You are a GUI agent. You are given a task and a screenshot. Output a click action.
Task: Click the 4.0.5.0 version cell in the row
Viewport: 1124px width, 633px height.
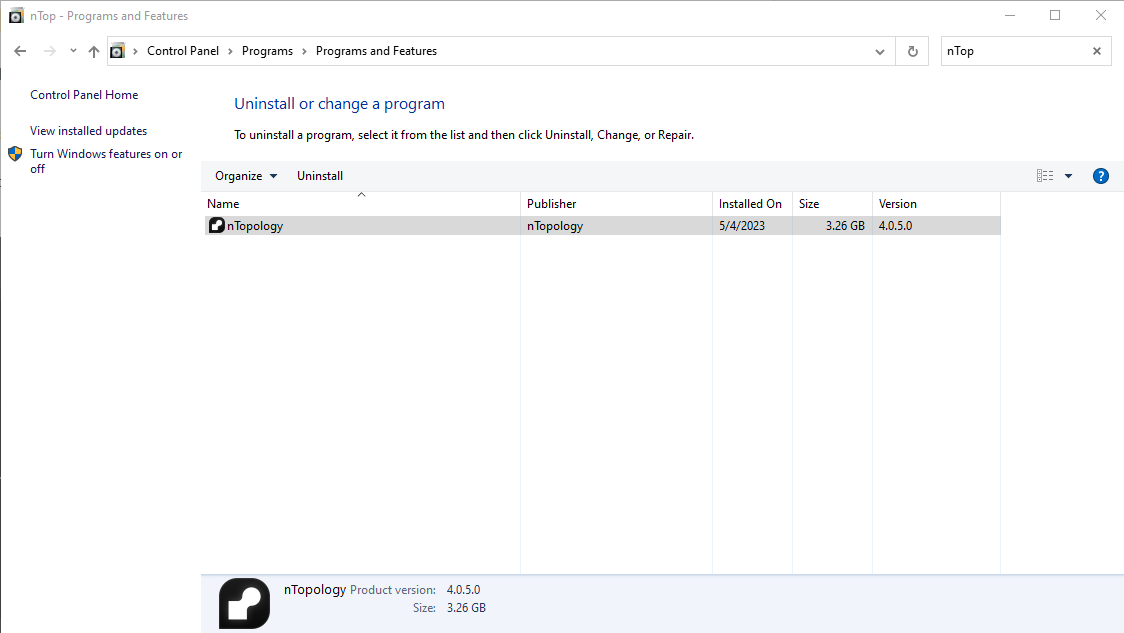click(895, 226)
